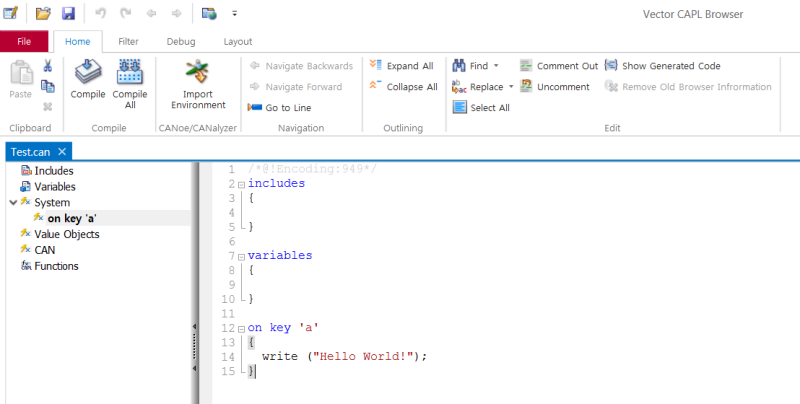Viewport: 800px width, 404px height.
Task: Click Navigate Backwards
Action: [x=301, y=66]
